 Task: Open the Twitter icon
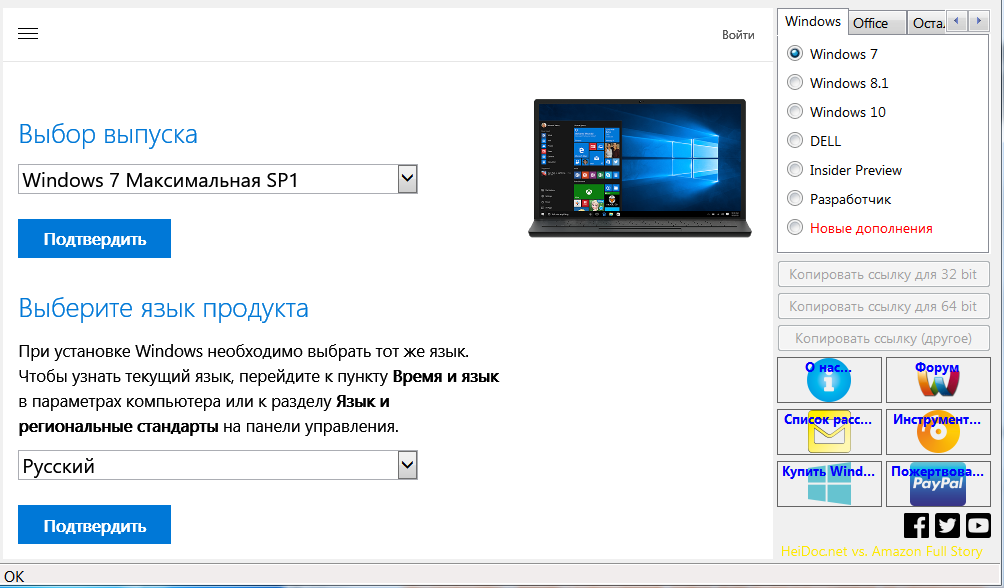point(947,525)
